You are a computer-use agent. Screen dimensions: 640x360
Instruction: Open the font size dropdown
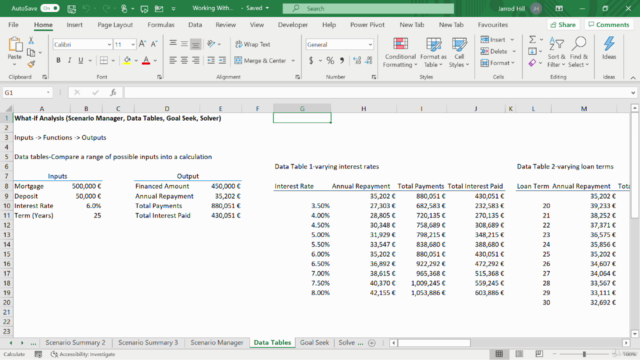[133, 44]
